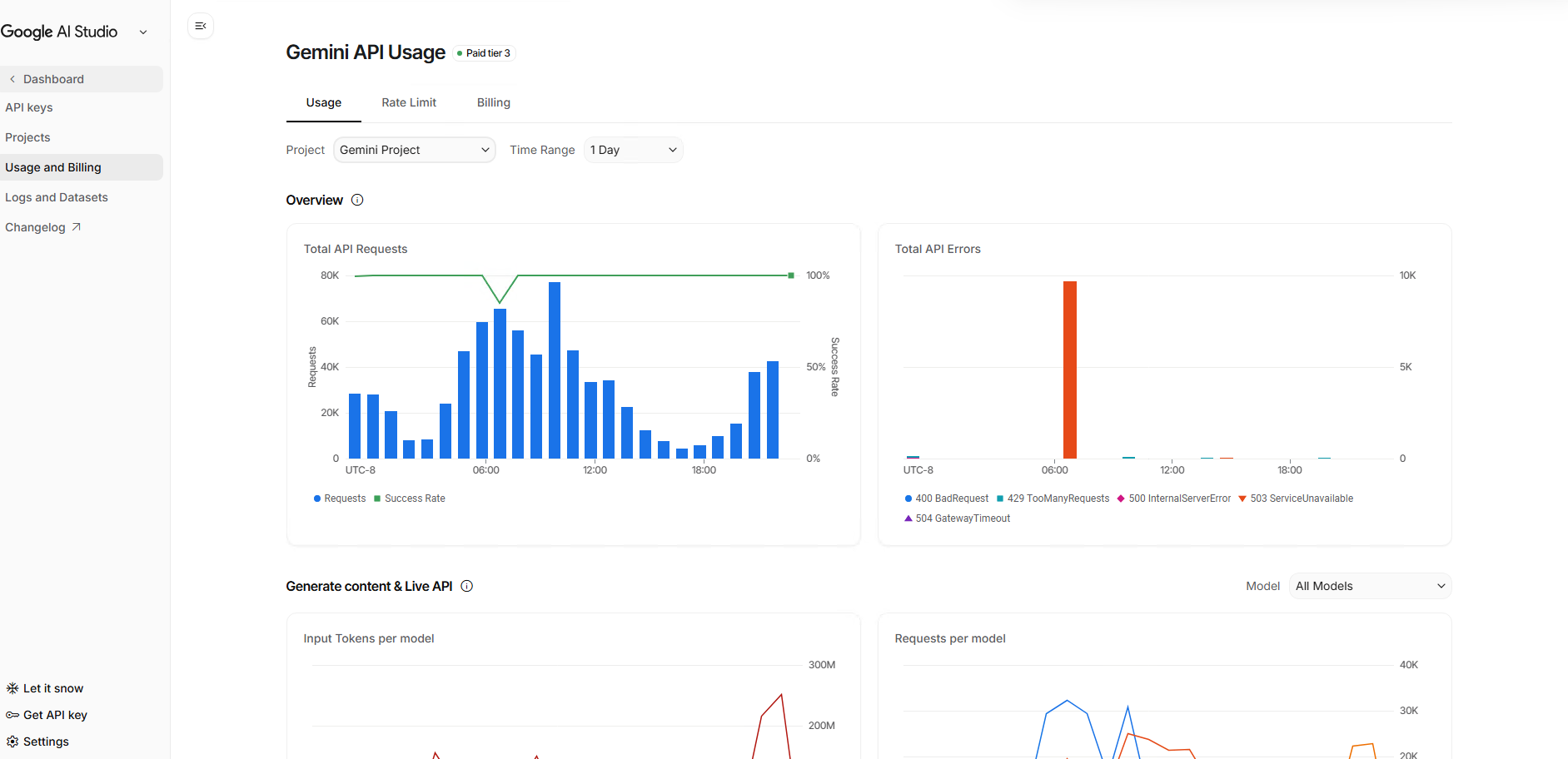
Task: Open the Generate content & Live API info icon
Action: point(467,586)
